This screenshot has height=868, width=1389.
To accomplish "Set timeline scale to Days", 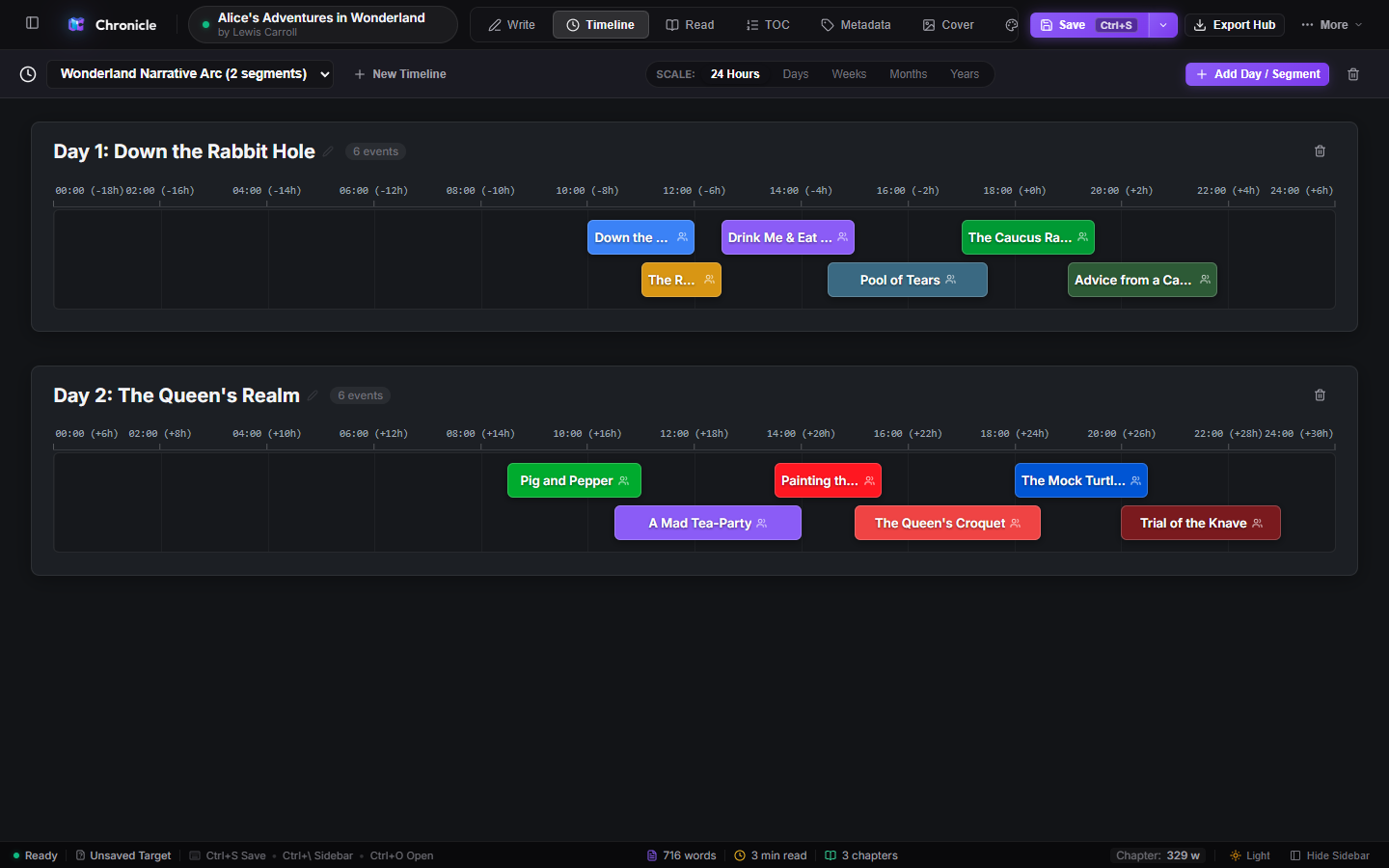I will 796,74.
